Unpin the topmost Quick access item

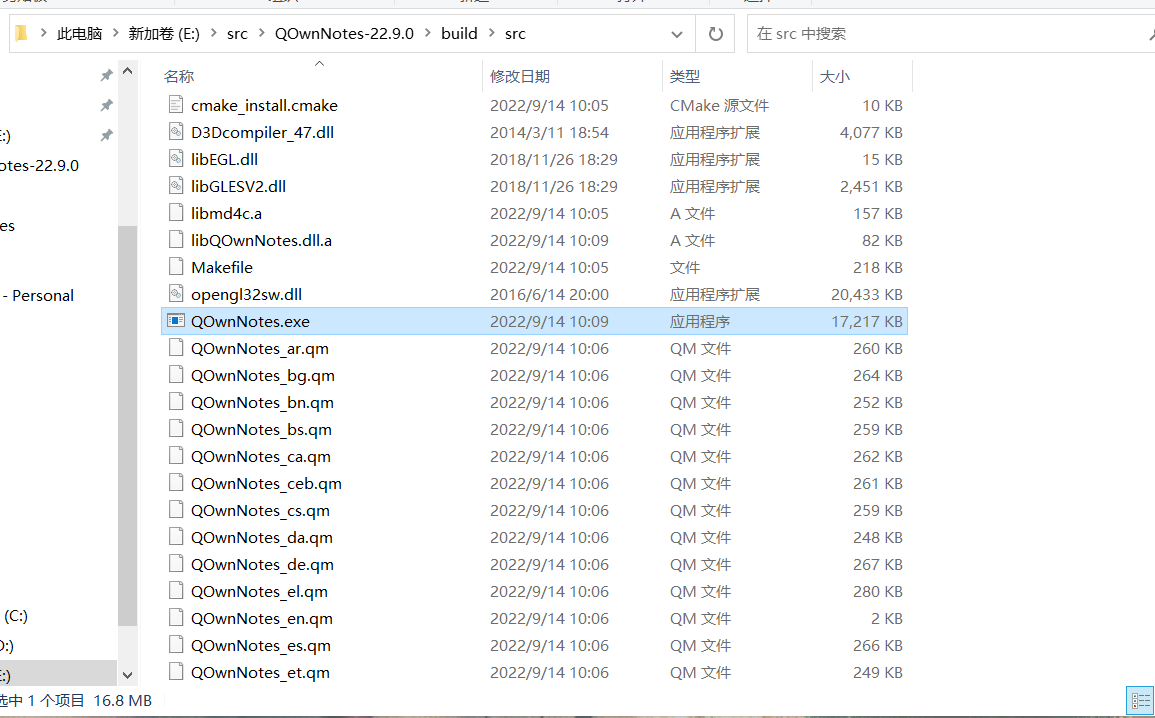pyautogui.click(x=107, y=73)
